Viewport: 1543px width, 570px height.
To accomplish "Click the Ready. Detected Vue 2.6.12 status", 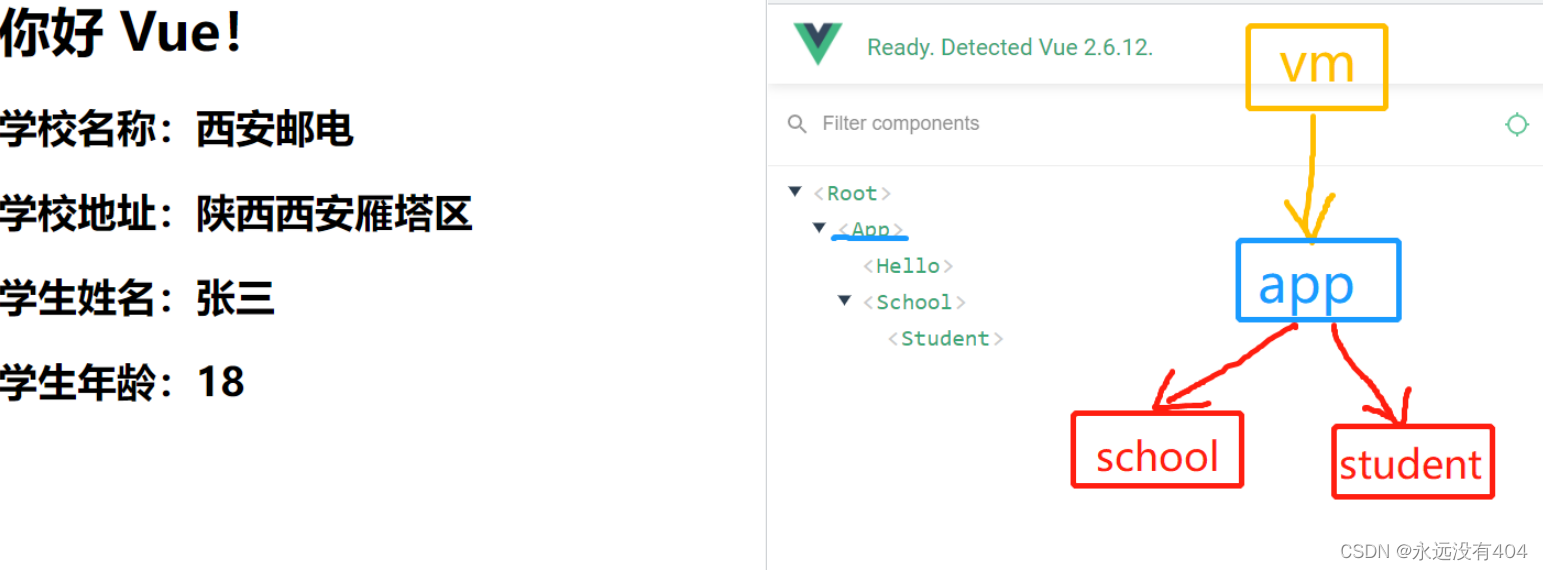I will pyautogui.click(x=1009, y=47).
